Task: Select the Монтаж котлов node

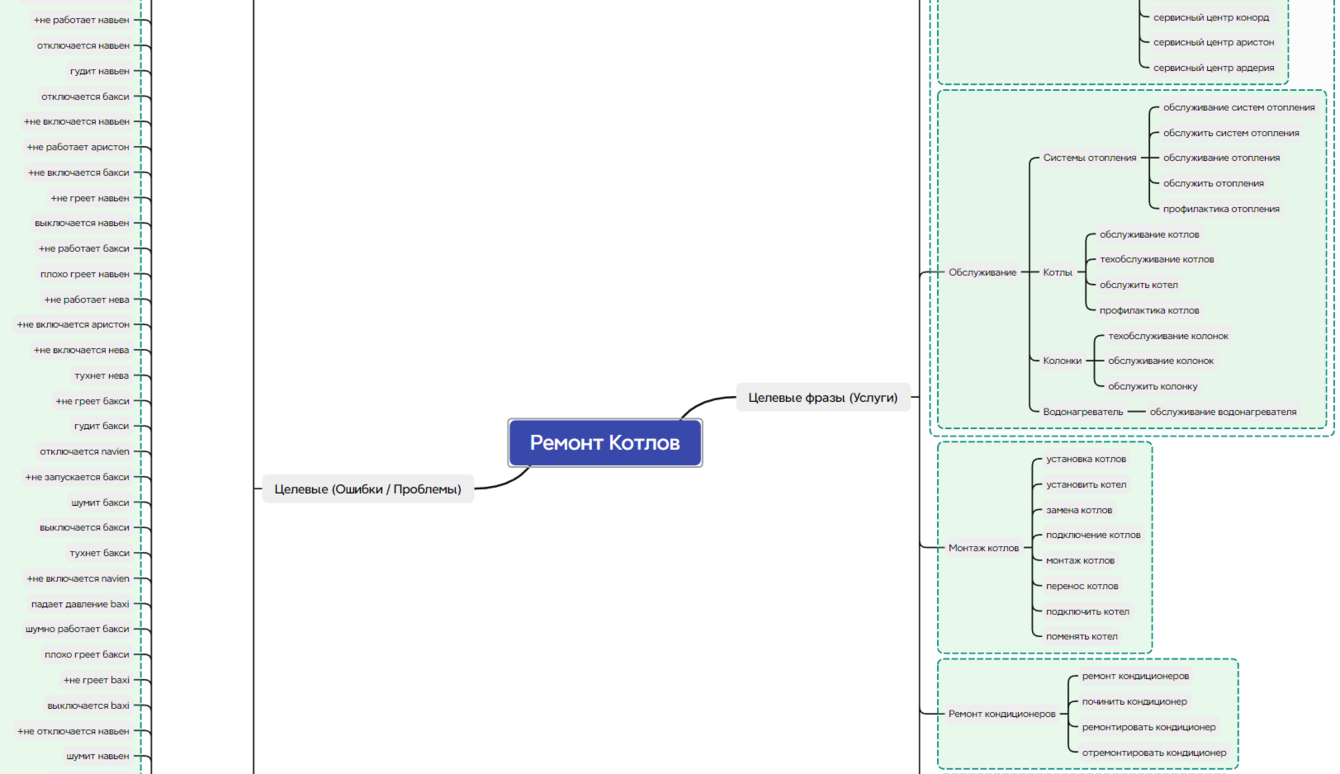Action: tap(984, 547)
